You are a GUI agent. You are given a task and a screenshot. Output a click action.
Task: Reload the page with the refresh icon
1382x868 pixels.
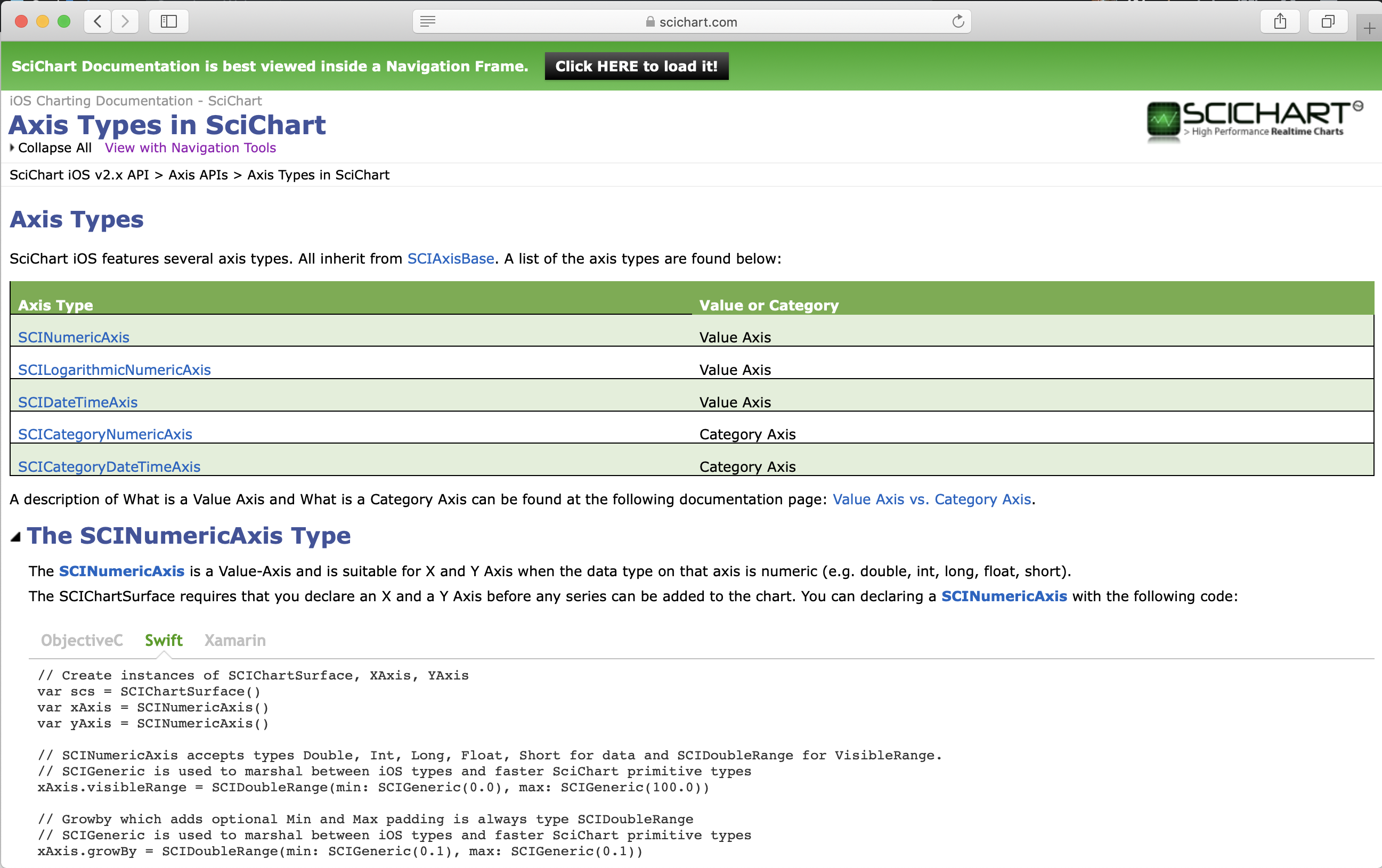coord(958,22)
